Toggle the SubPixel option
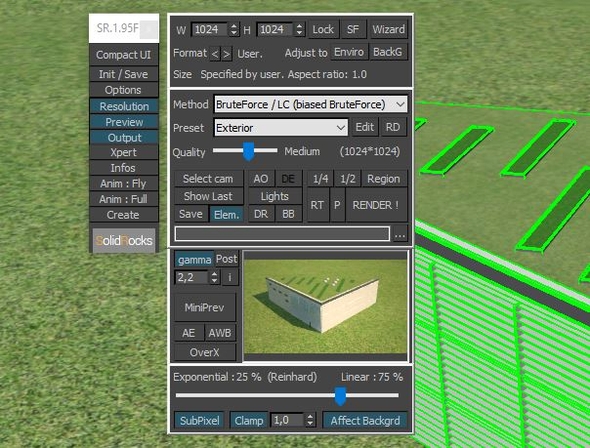The width and height of the screenshot is (590, 448). [x=199, y=420]
